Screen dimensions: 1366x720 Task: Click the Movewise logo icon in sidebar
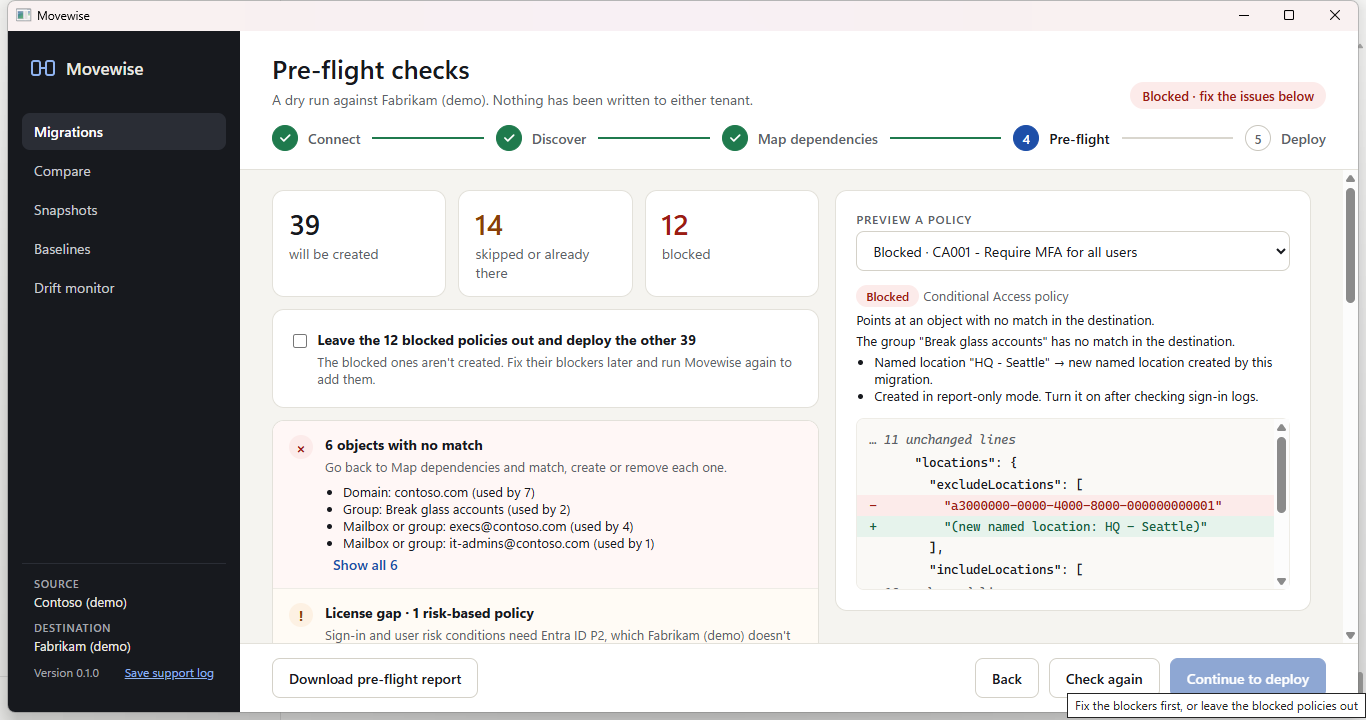43,69
